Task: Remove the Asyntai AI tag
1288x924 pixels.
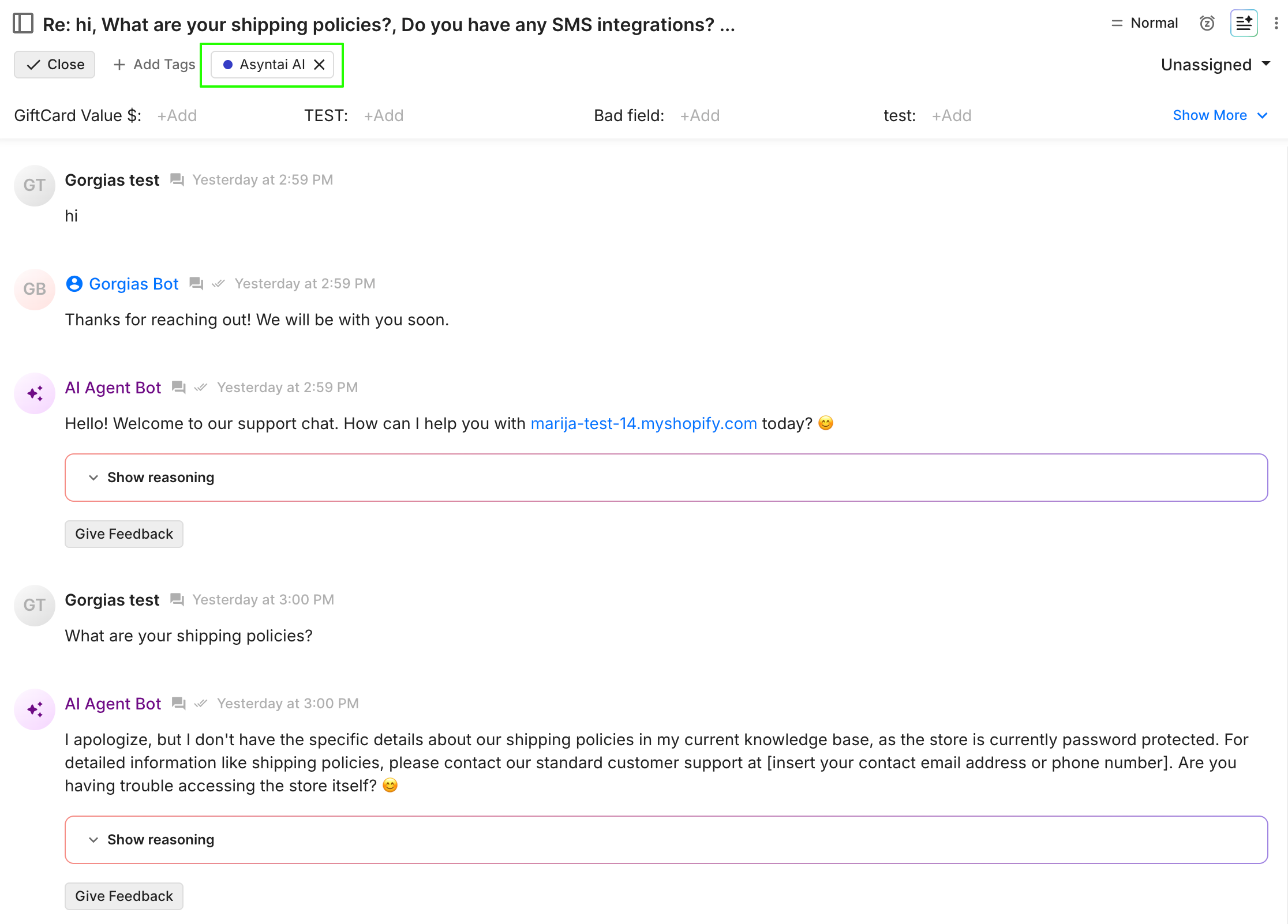Action: pos(319,65)
